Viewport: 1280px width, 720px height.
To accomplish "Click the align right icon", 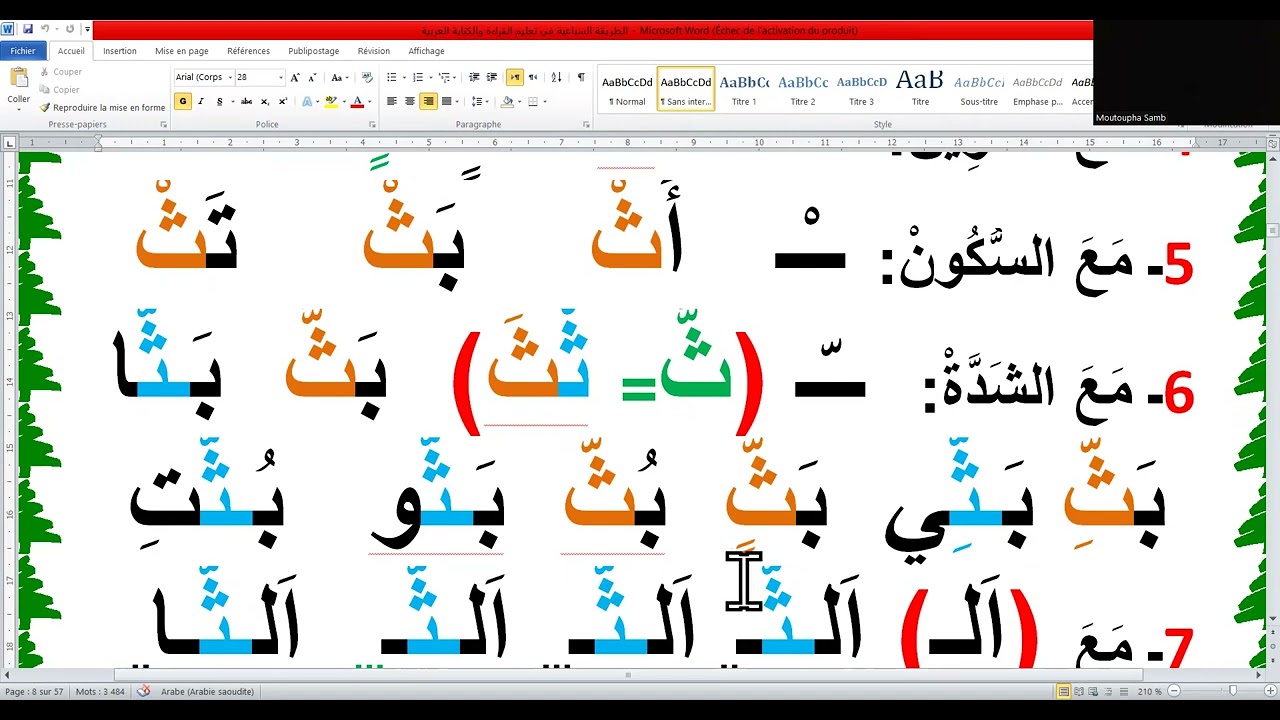I will (x=428, y=101).
